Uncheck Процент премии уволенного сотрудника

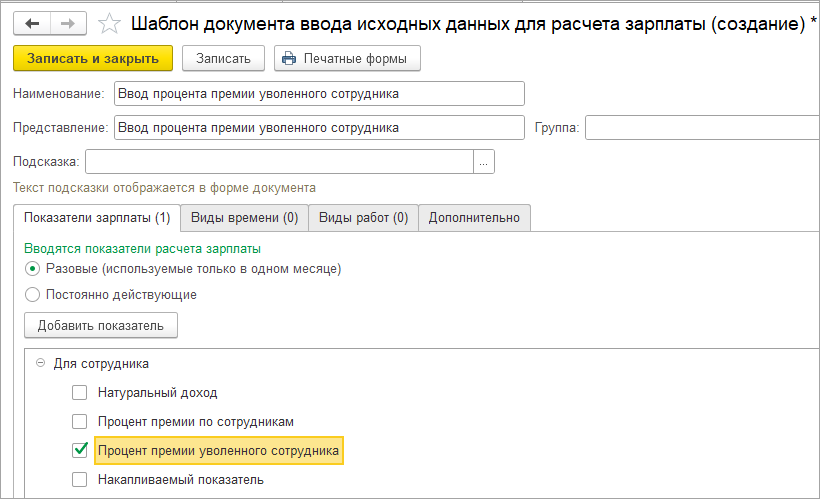80,451
